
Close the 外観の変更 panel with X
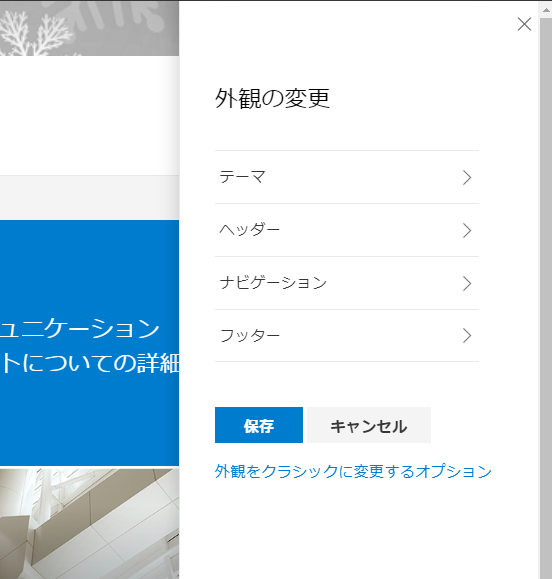coord(524,24)
